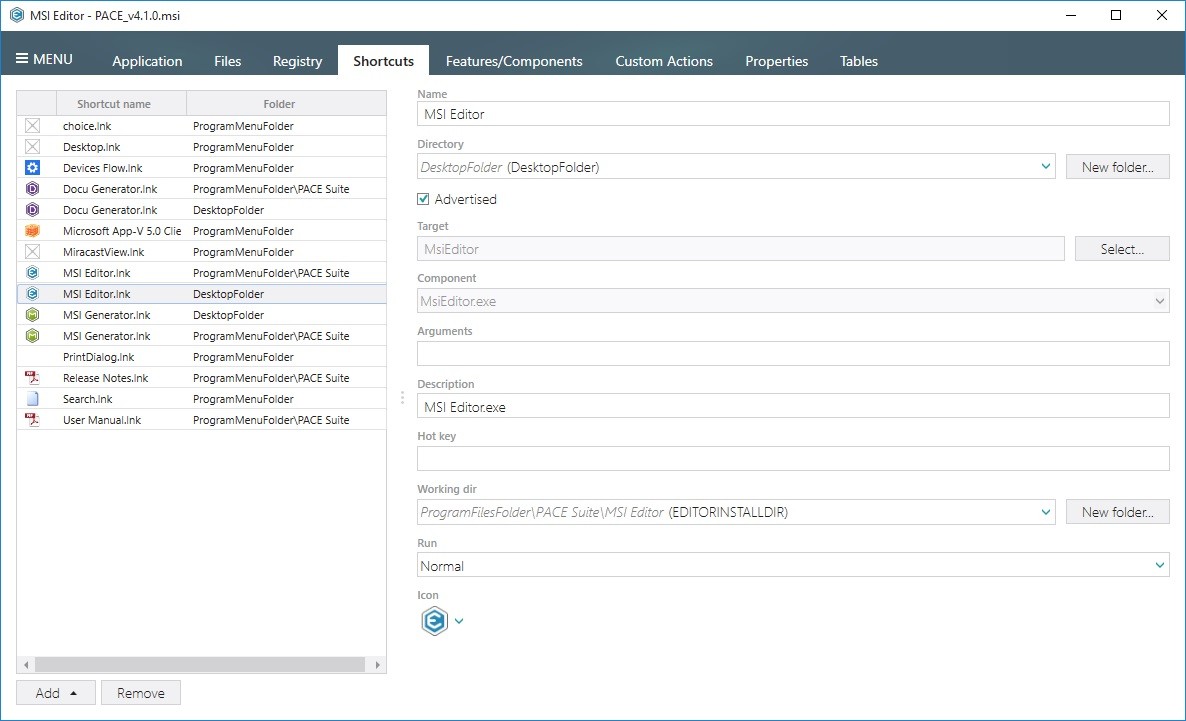Expand the Directory dropdown

pos(1046,166)
